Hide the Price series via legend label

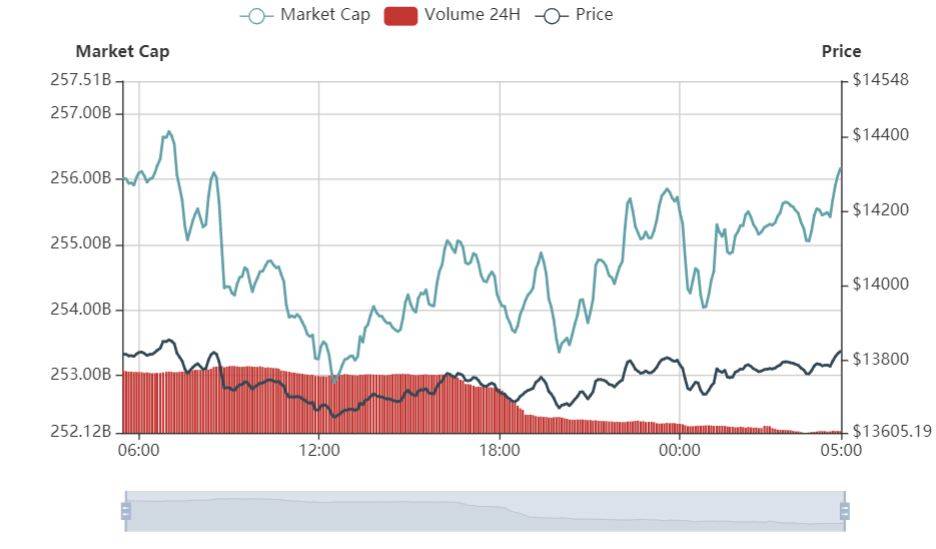[x=594, y=14]
